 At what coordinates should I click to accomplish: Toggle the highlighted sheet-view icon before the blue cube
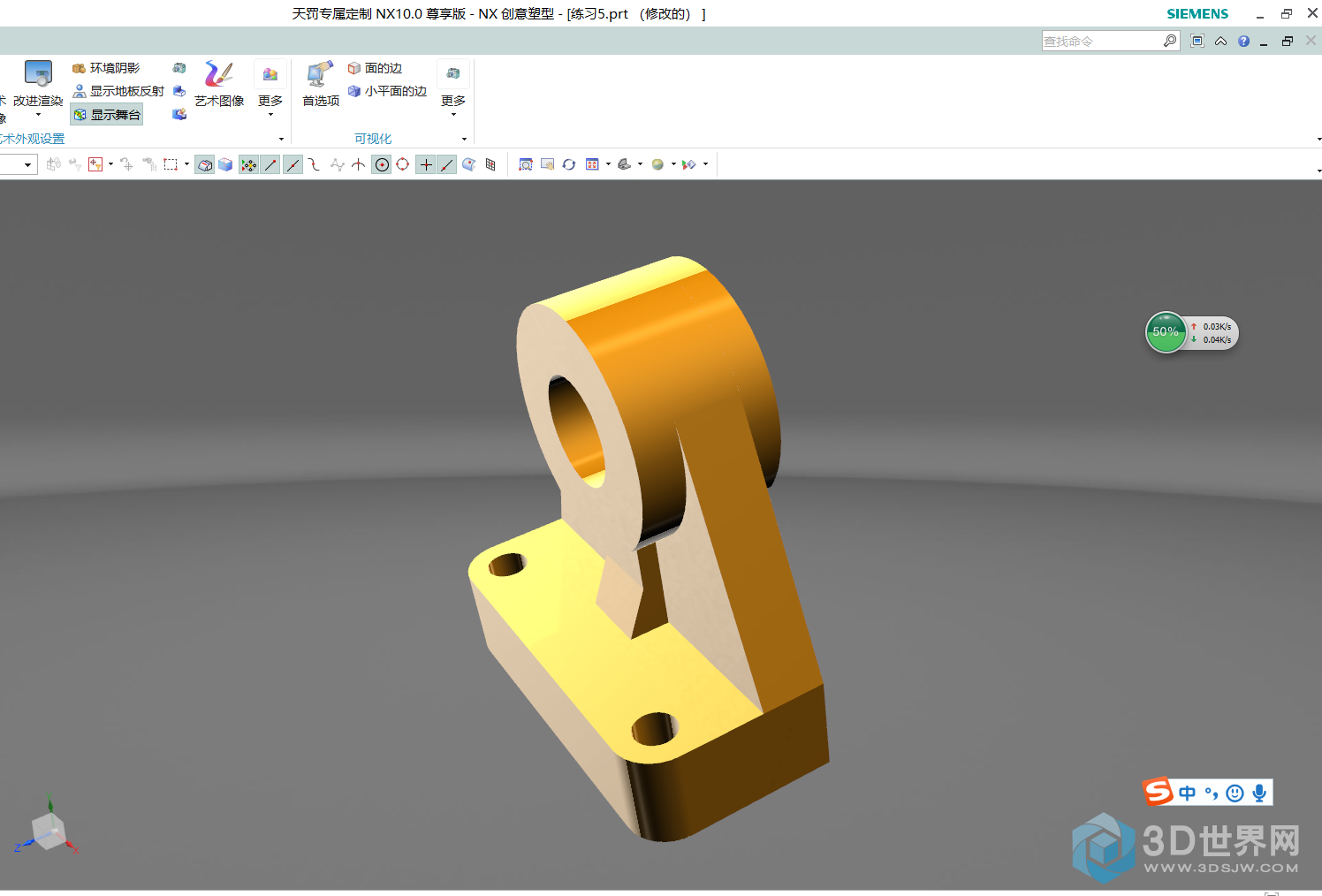coord(205,164)
